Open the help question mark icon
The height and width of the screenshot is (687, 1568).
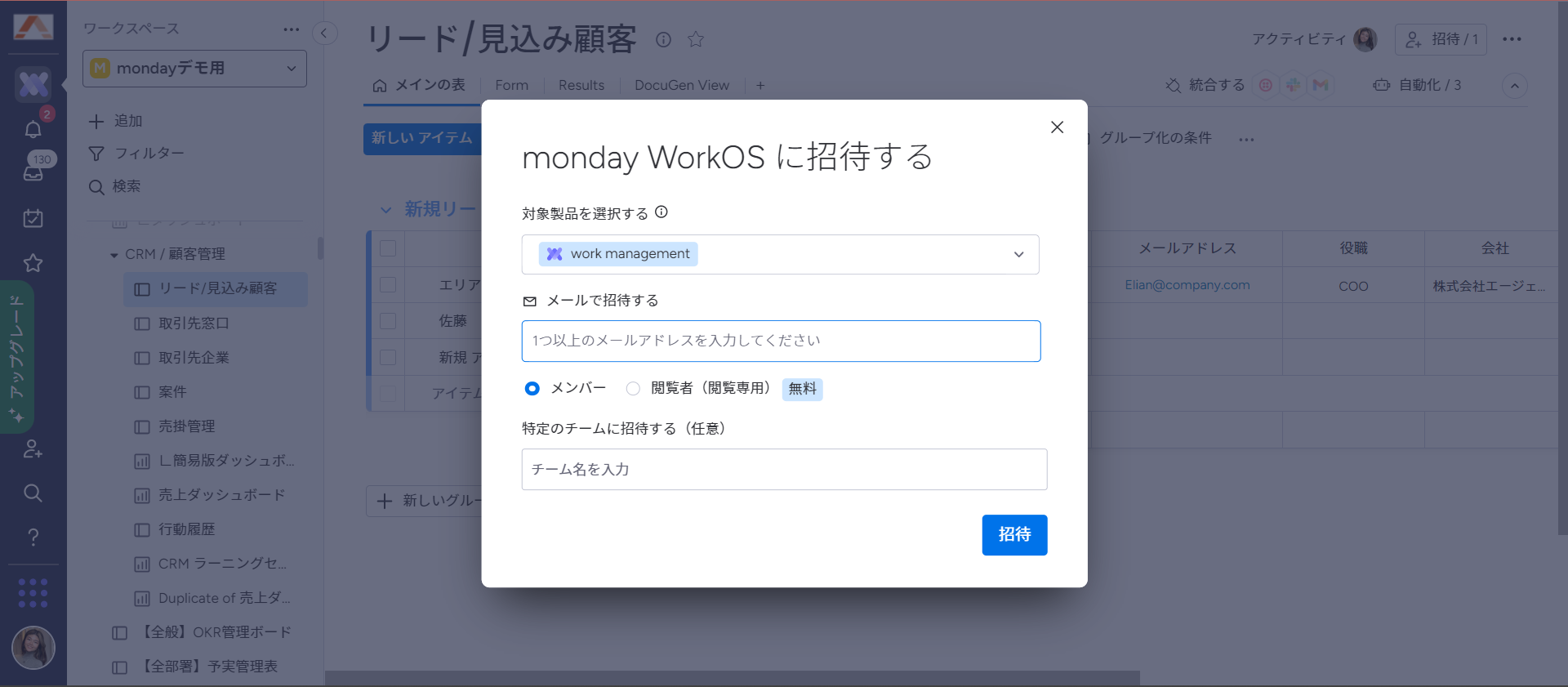coord(33,538)
